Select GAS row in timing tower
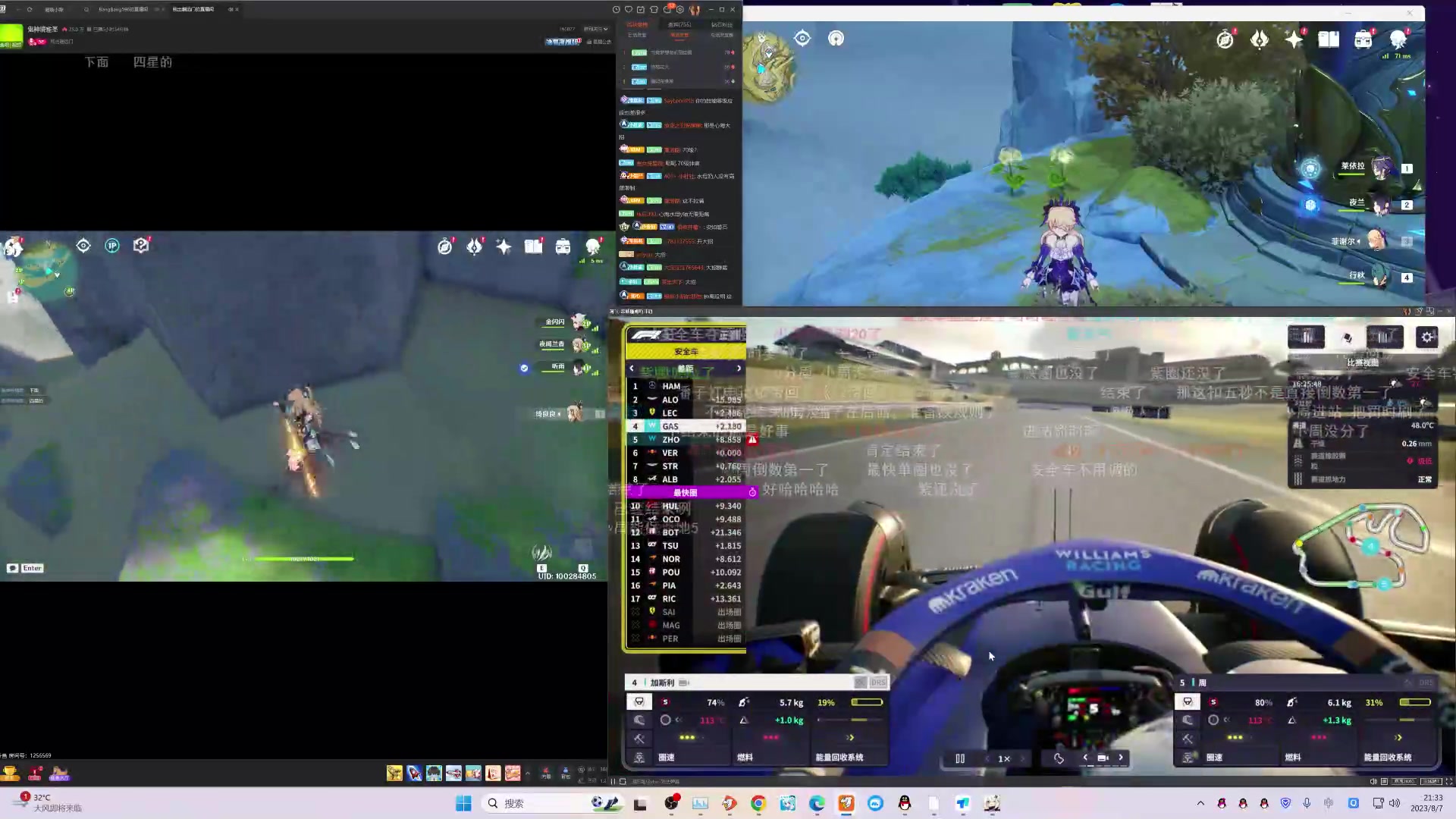The height and width of the screenshot is (819, 1456). pyautogui.click(x=686, y=426)
